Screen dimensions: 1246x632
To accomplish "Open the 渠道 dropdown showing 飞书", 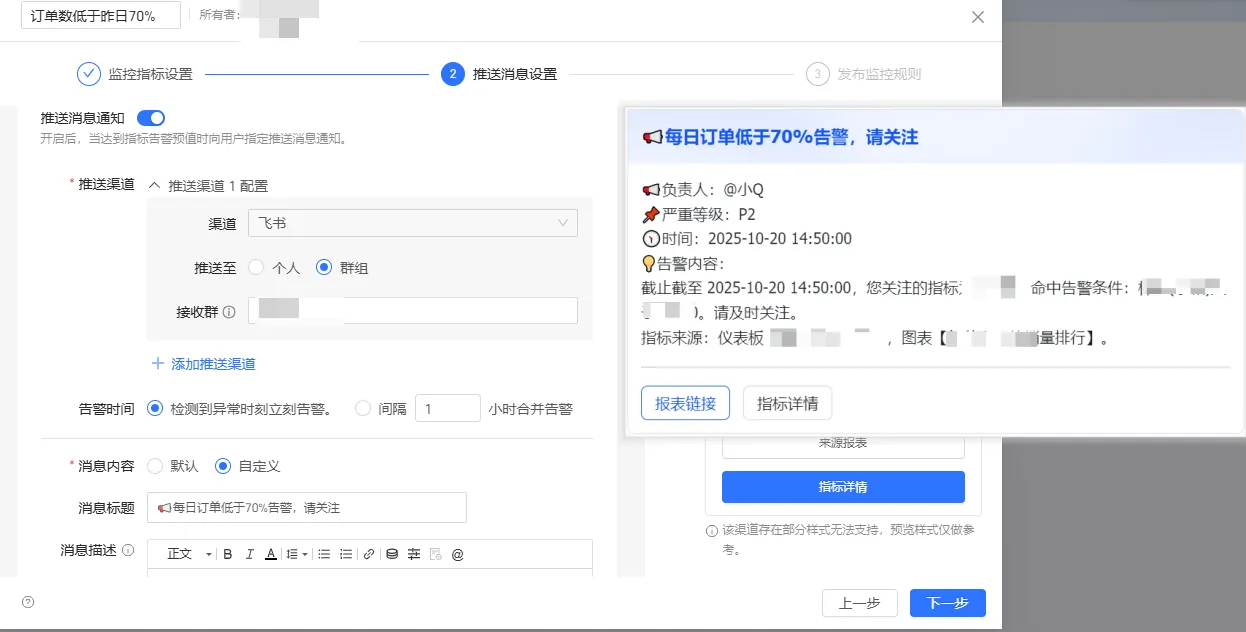I will click(x=412, y=222).
